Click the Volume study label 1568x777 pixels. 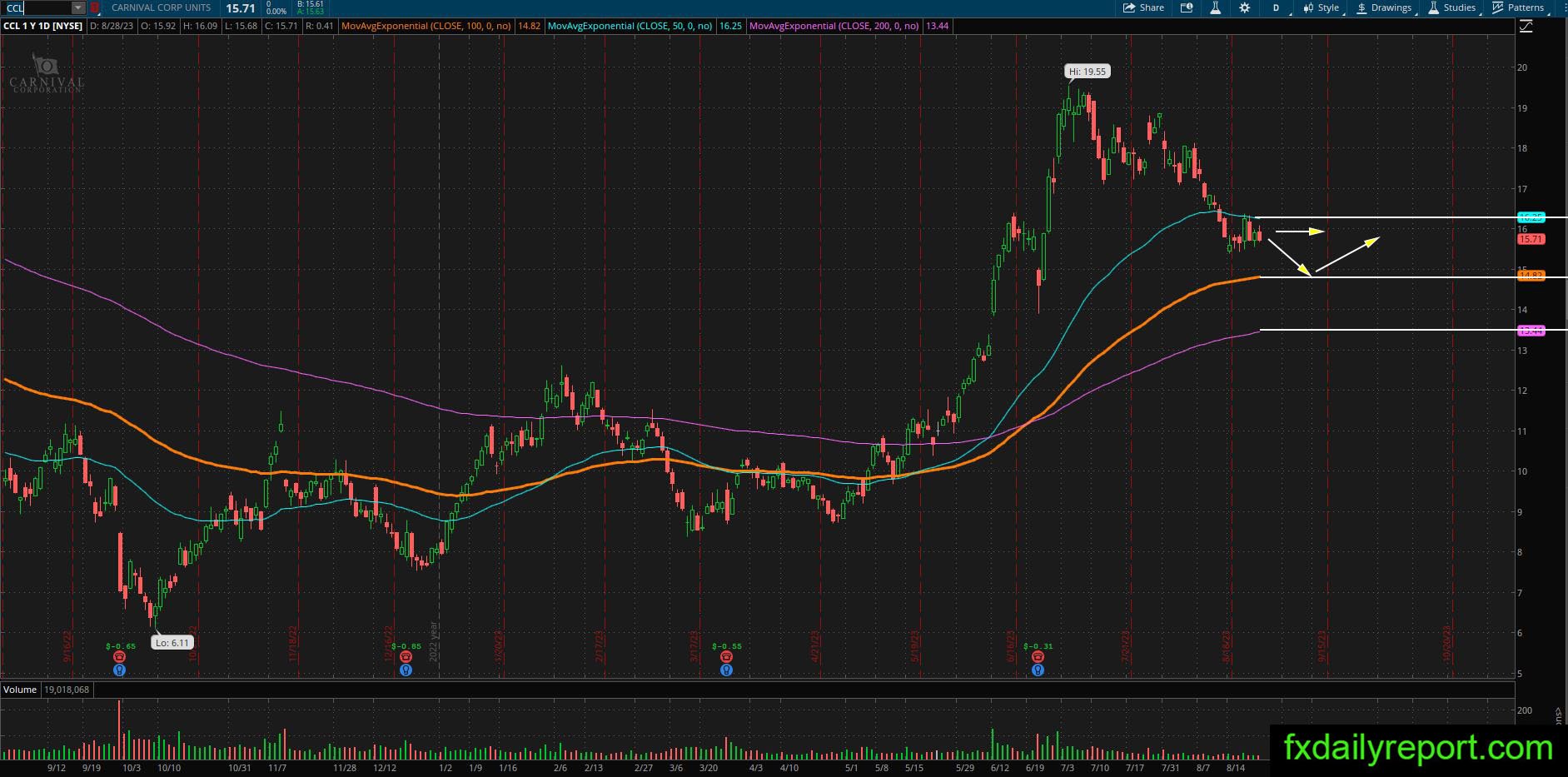click(20, 690)
